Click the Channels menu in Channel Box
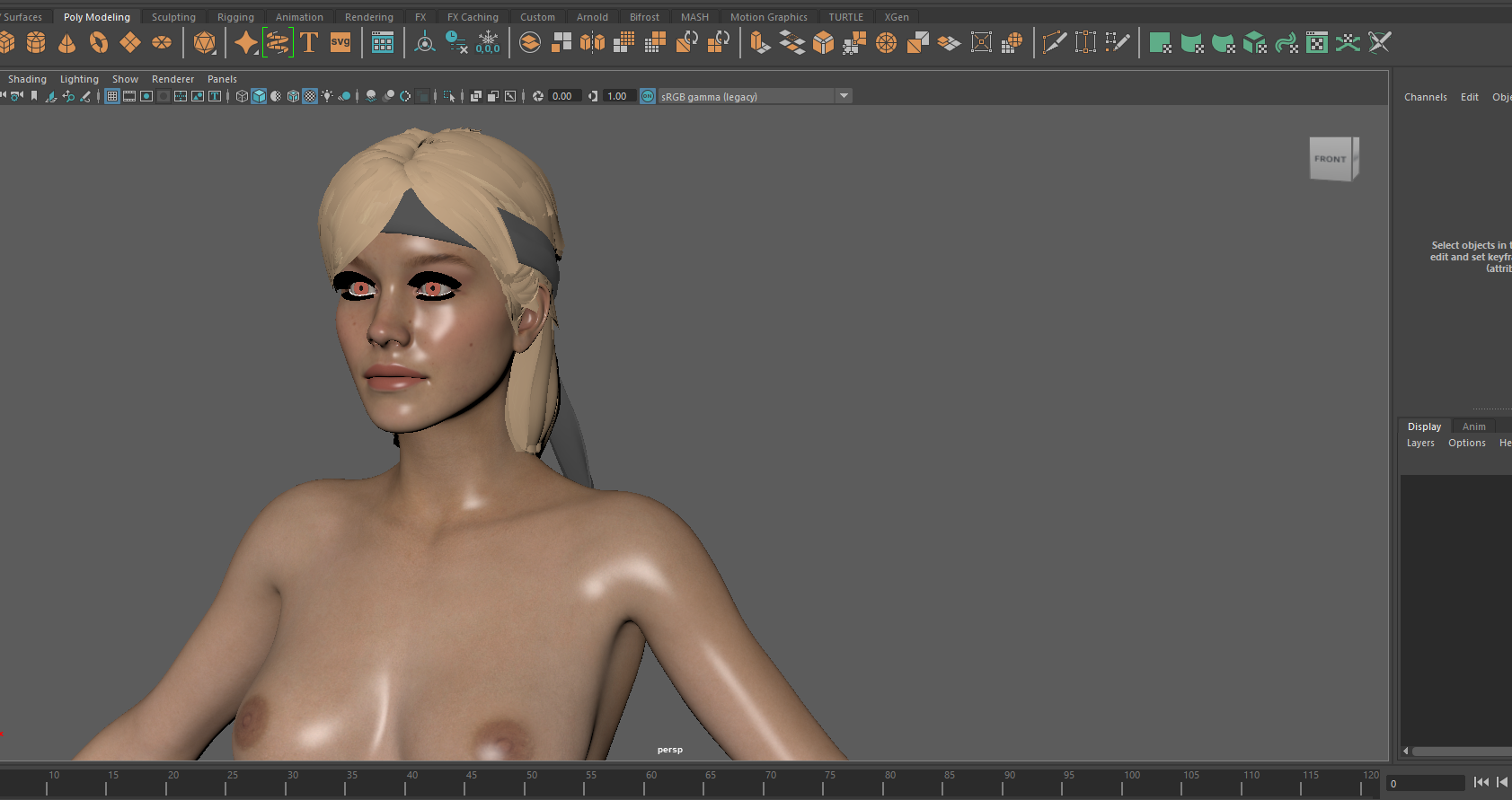 tap(1425, 97)
